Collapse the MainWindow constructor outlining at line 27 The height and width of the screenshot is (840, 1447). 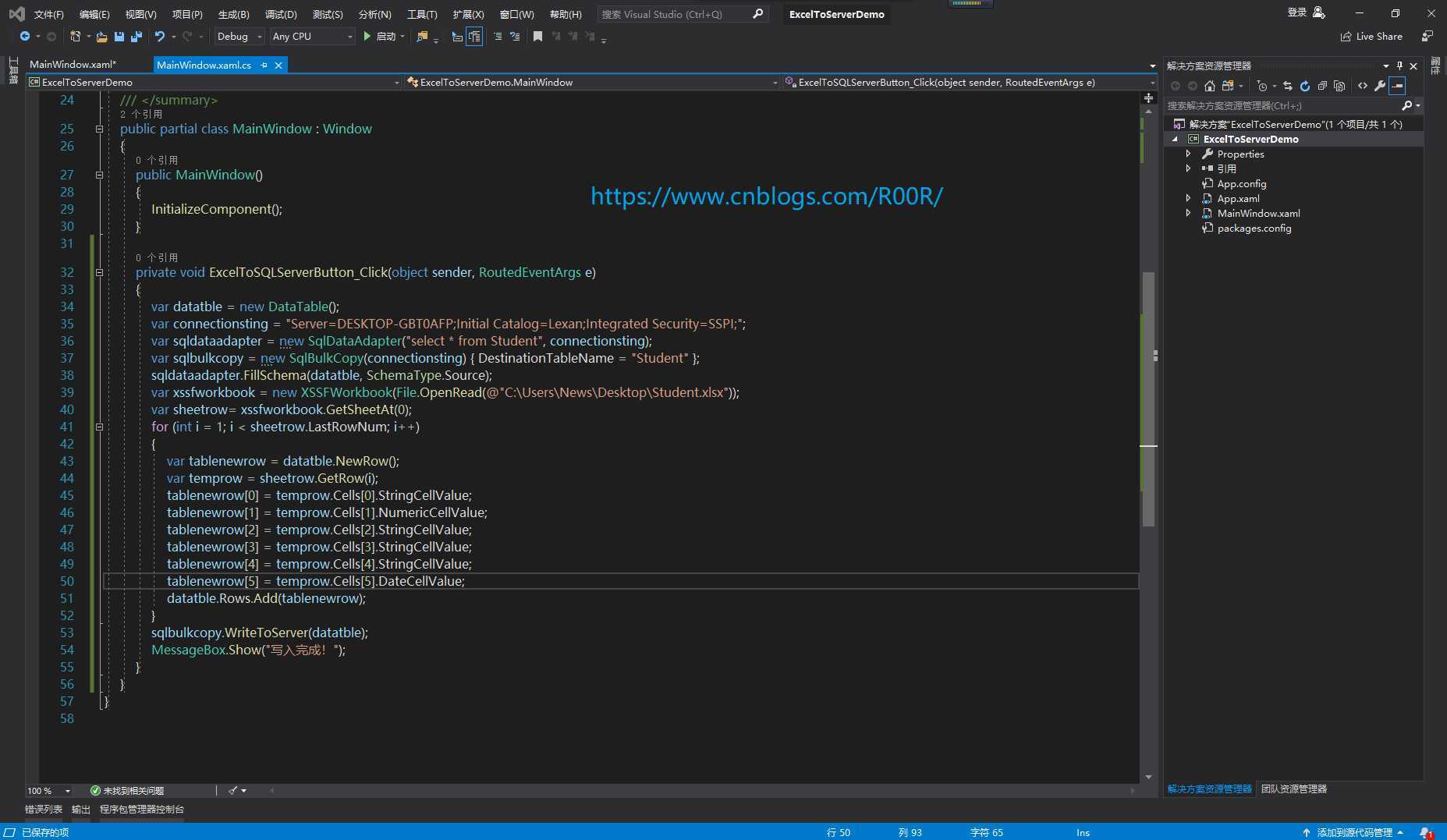[99, 175]
